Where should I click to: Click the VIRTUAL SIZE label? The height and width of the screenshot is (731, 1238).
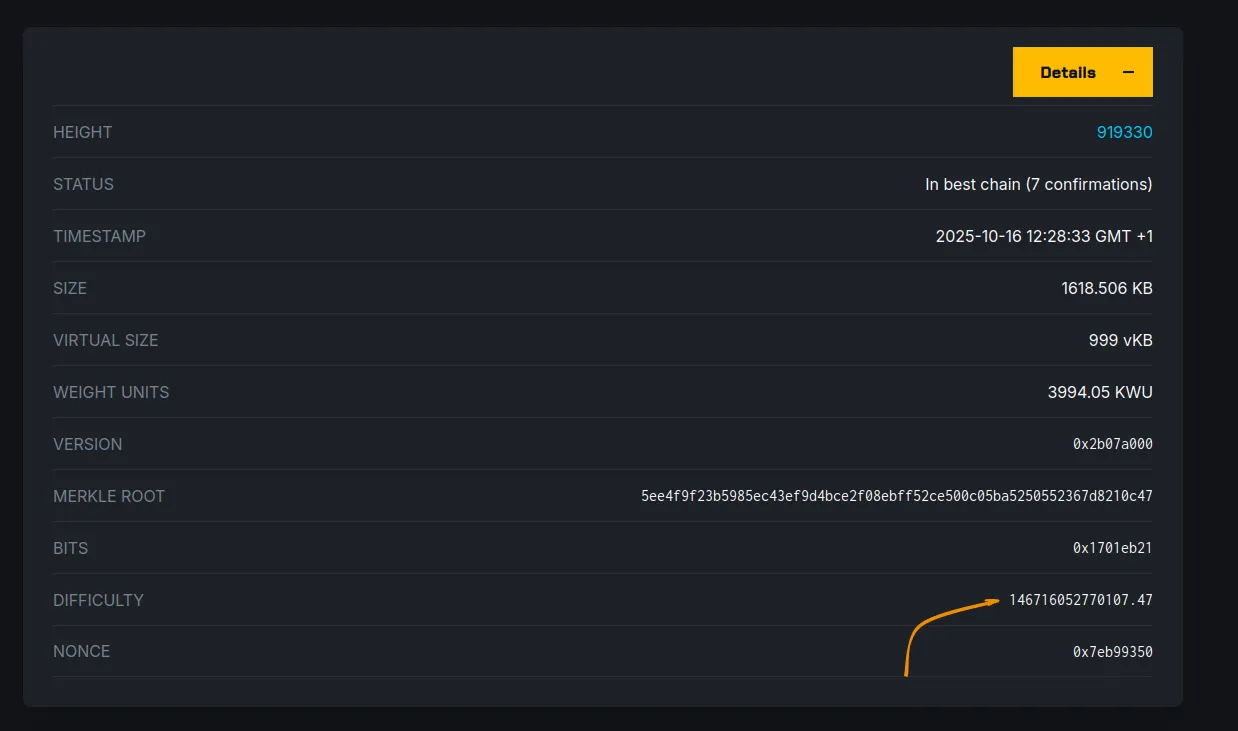105,340
